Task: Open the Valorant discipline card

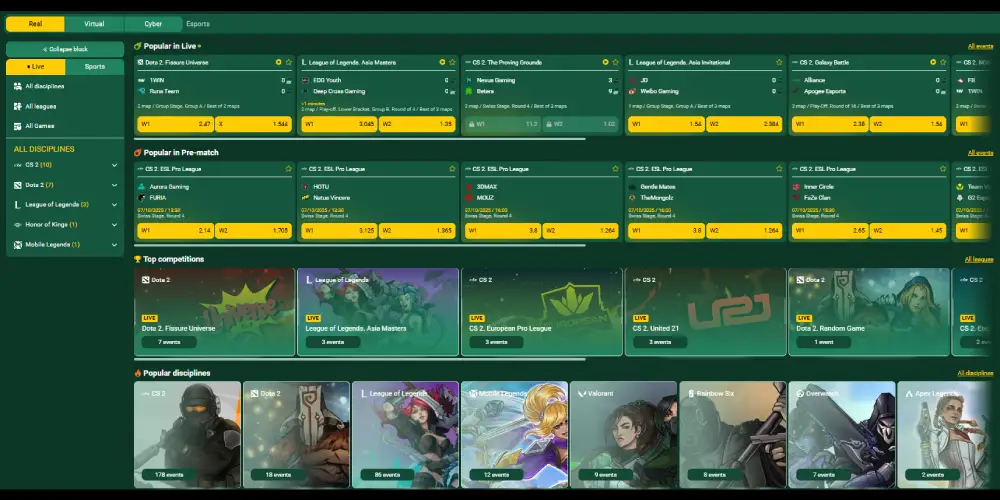Action: click(623, 435)
